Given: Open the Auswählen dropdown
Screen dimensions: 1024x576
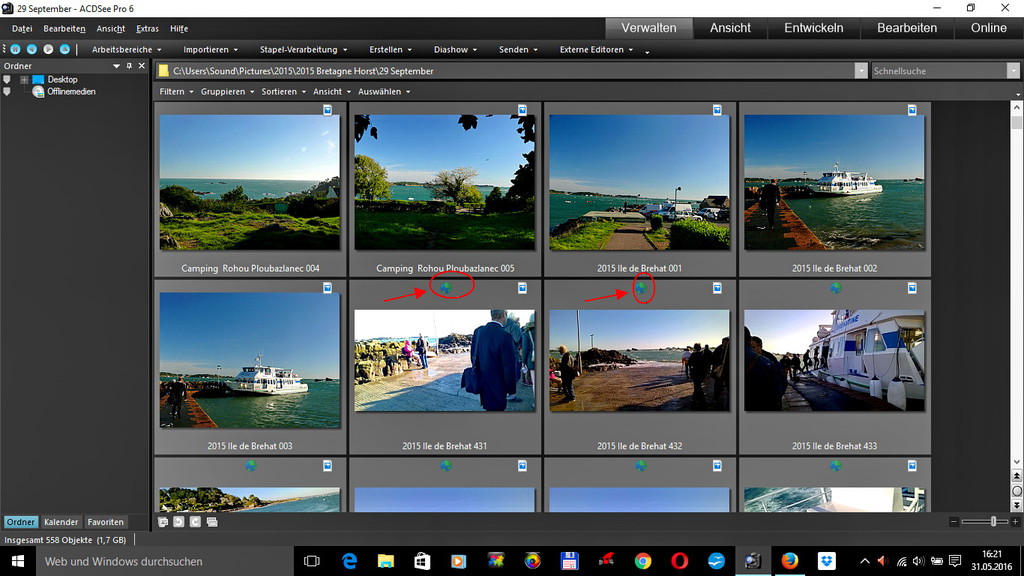Looking at the screenshot, I should click(384, 92).
